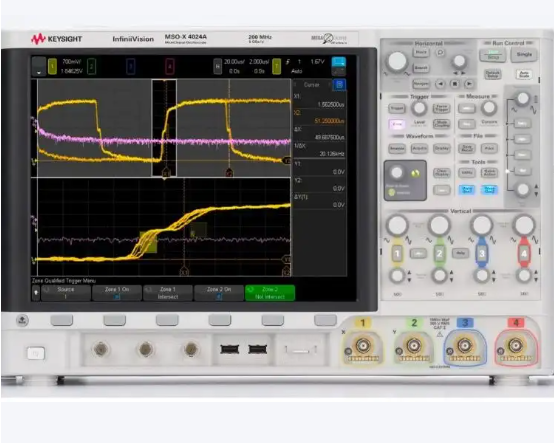This screenshot has width=554, height=443.
Task: Push the Save Recall button
Action: pyautogui.click(x=467, y=148)
